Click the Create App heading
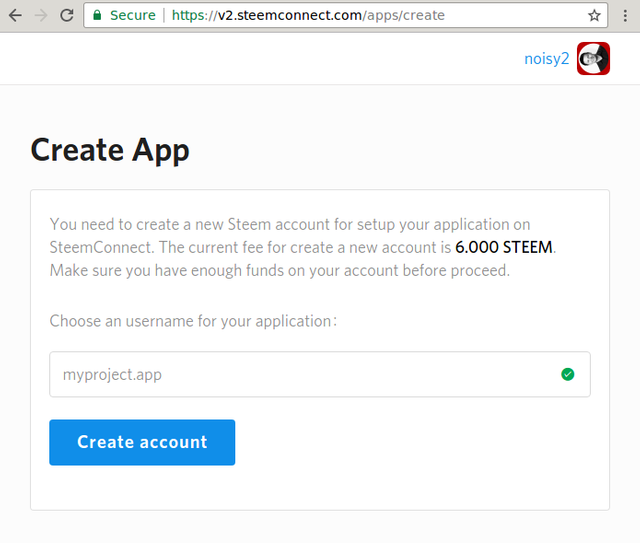640x543 pixels. (110, 151)
